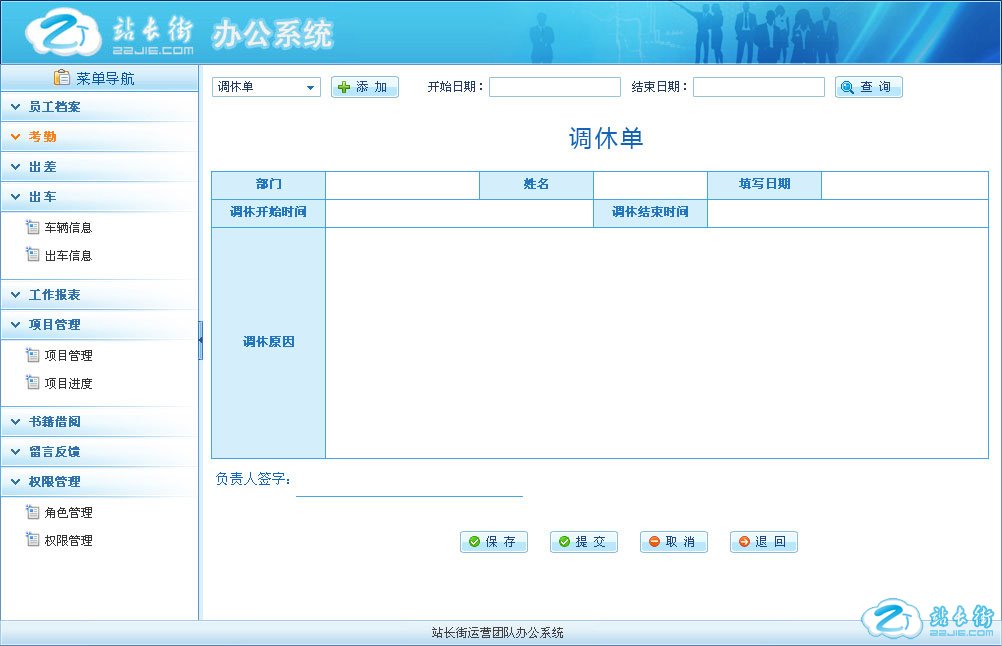This screenshot has height=646, width=1002.
Task: Click the 开始日期 start date field
Action: [x=555, y=88]
